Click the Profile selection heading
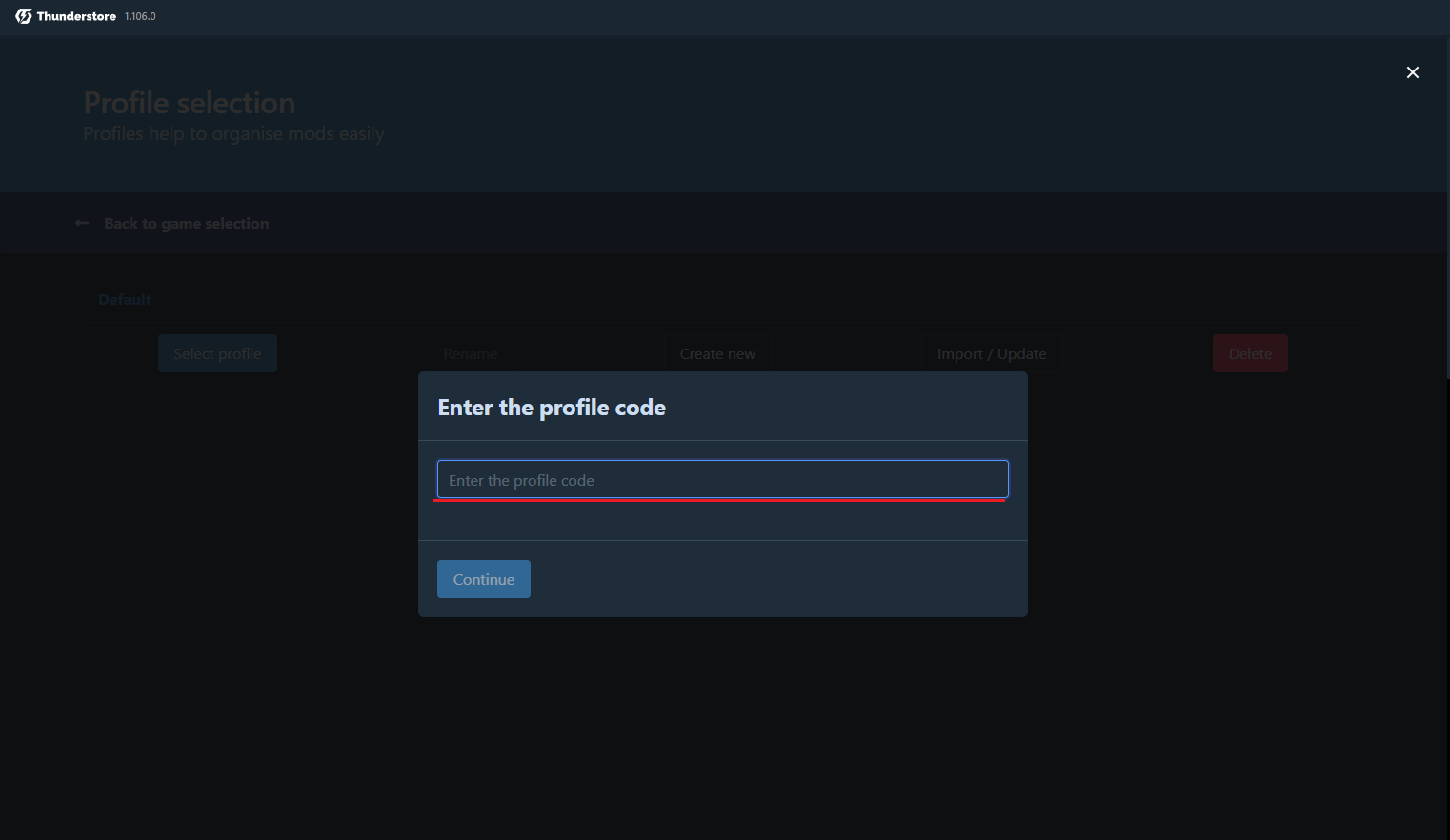 (189, 103)
